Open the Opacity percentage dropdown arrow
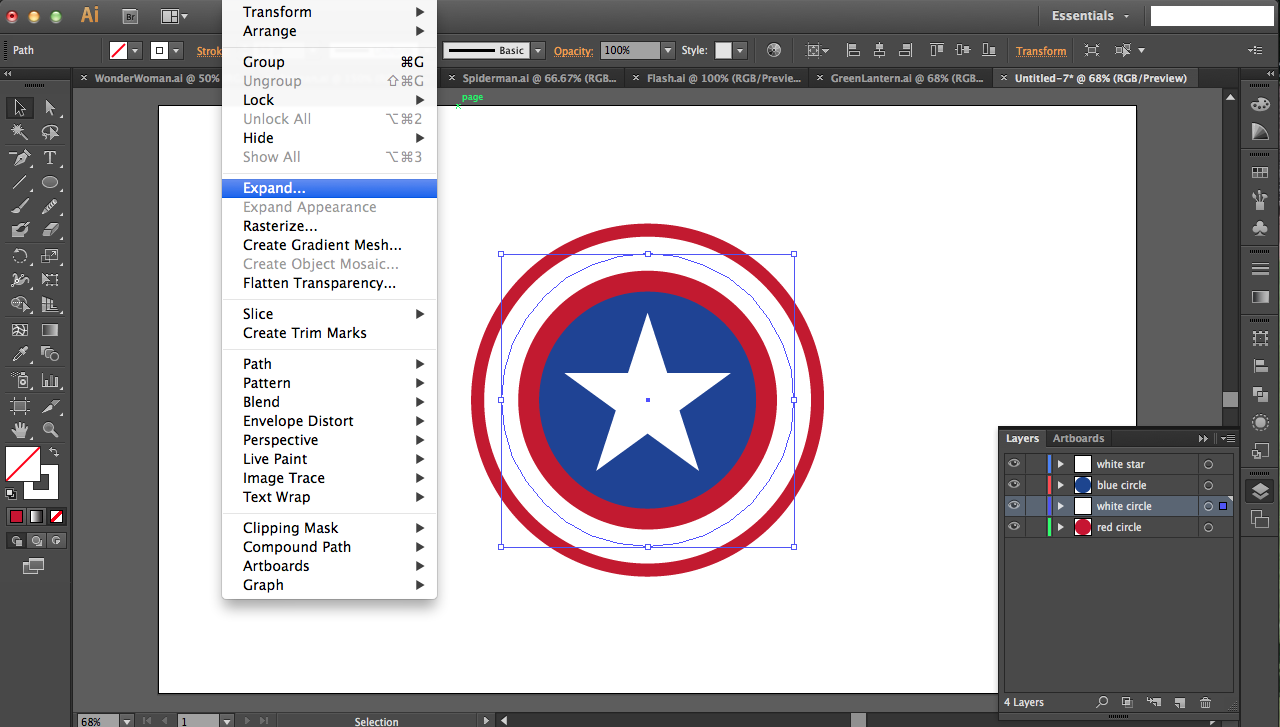 pyautogui.click(x=667, y=50)
